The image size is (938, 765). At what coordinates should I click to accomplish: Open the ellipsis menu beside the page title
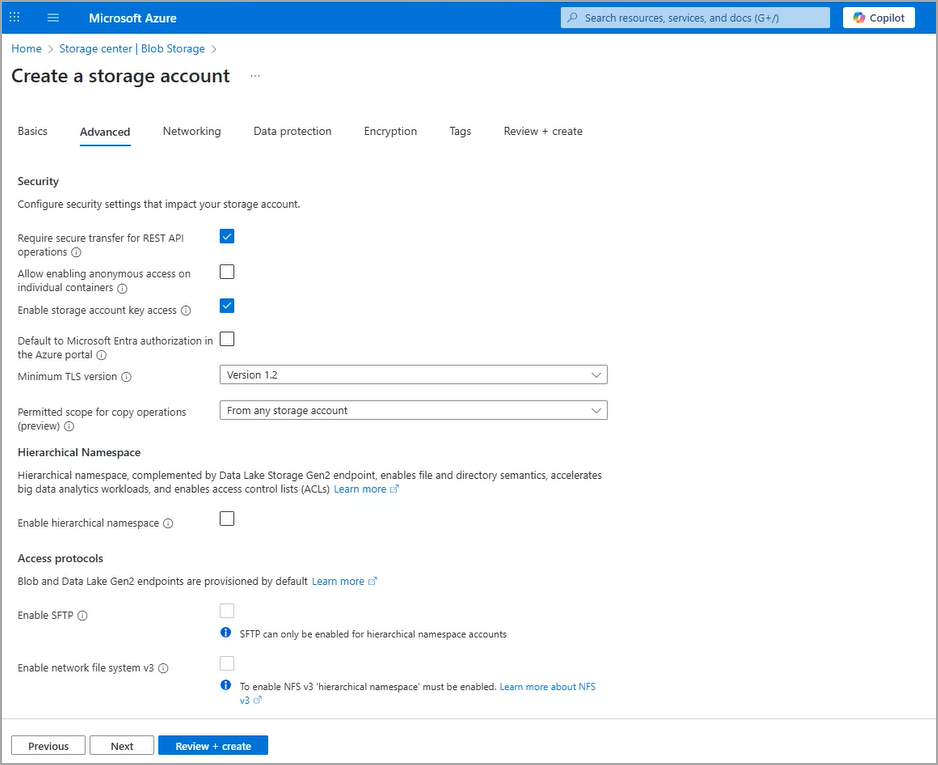point(255,76)
